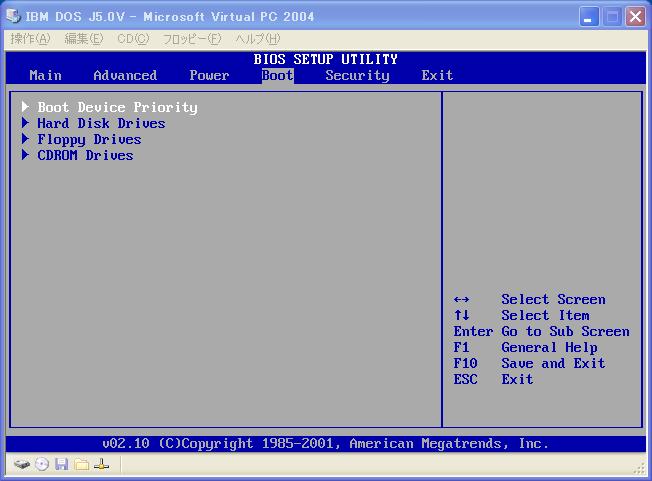Click the arrow beside Floppy Drives
The width and height of the screenshot is (652, 481).
tap(25, 138)
